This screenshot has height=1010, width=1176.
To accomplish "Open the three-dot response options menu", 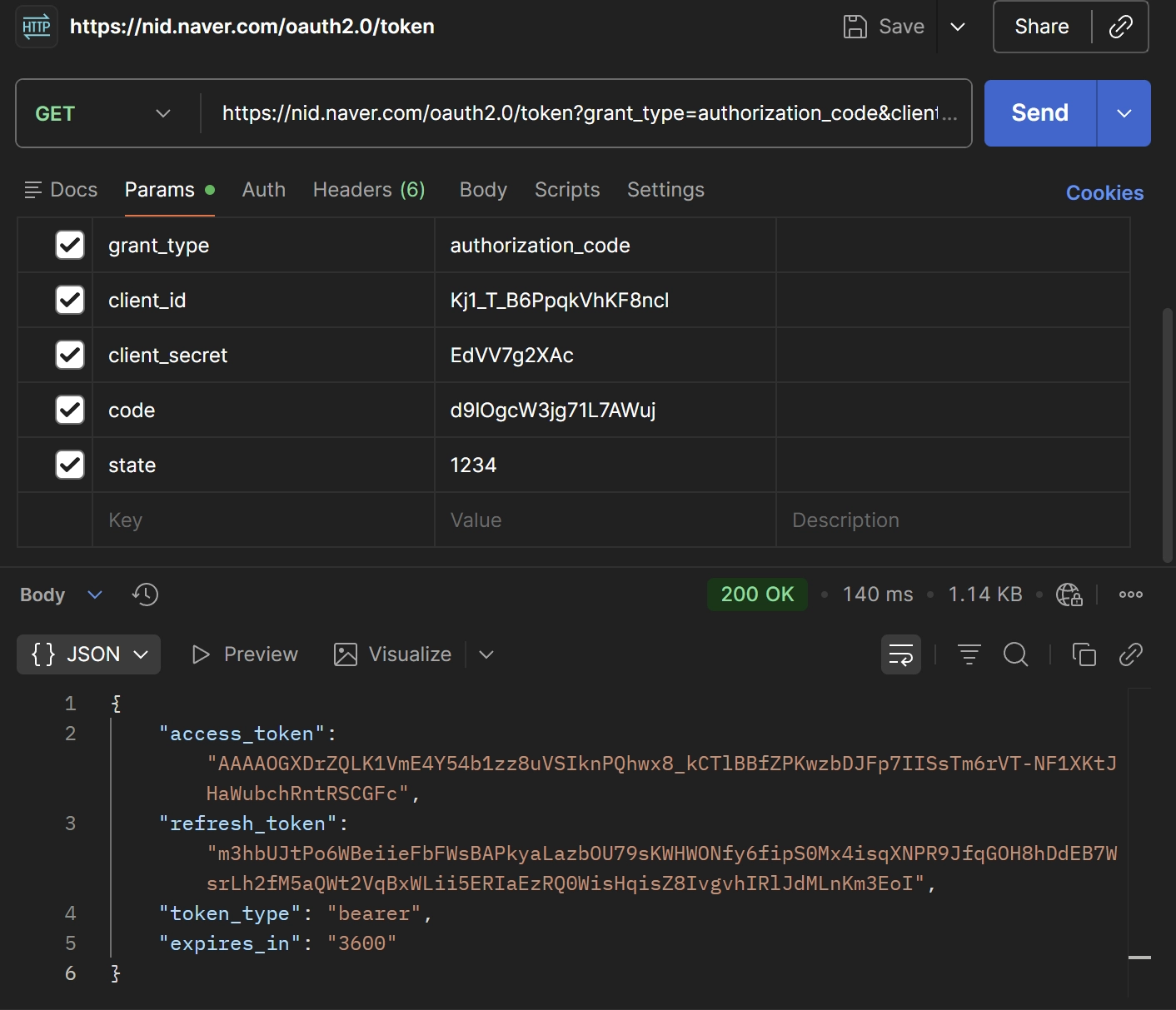I will (1130, 595).
